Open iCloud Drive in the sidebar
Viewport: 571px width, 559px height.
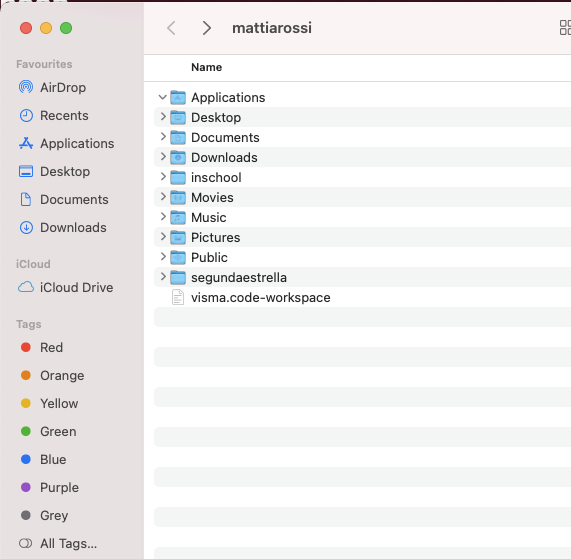click(66, 287)
